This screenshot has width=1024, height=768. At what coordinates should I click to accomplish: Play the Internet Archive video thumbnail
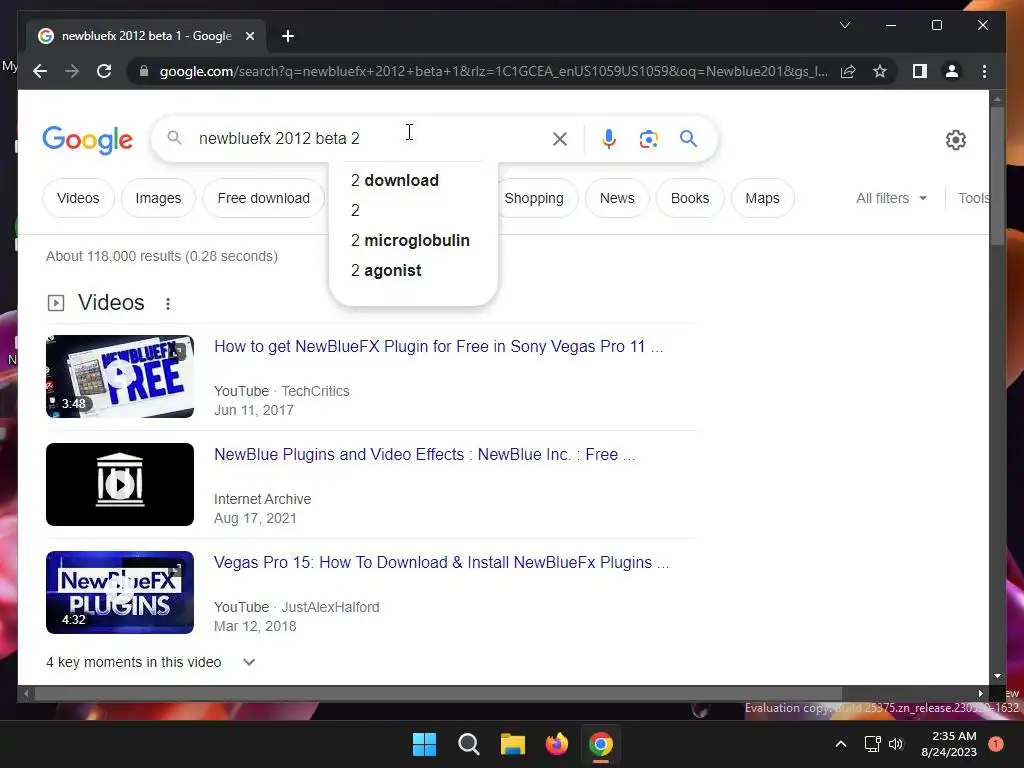(120, 485)
